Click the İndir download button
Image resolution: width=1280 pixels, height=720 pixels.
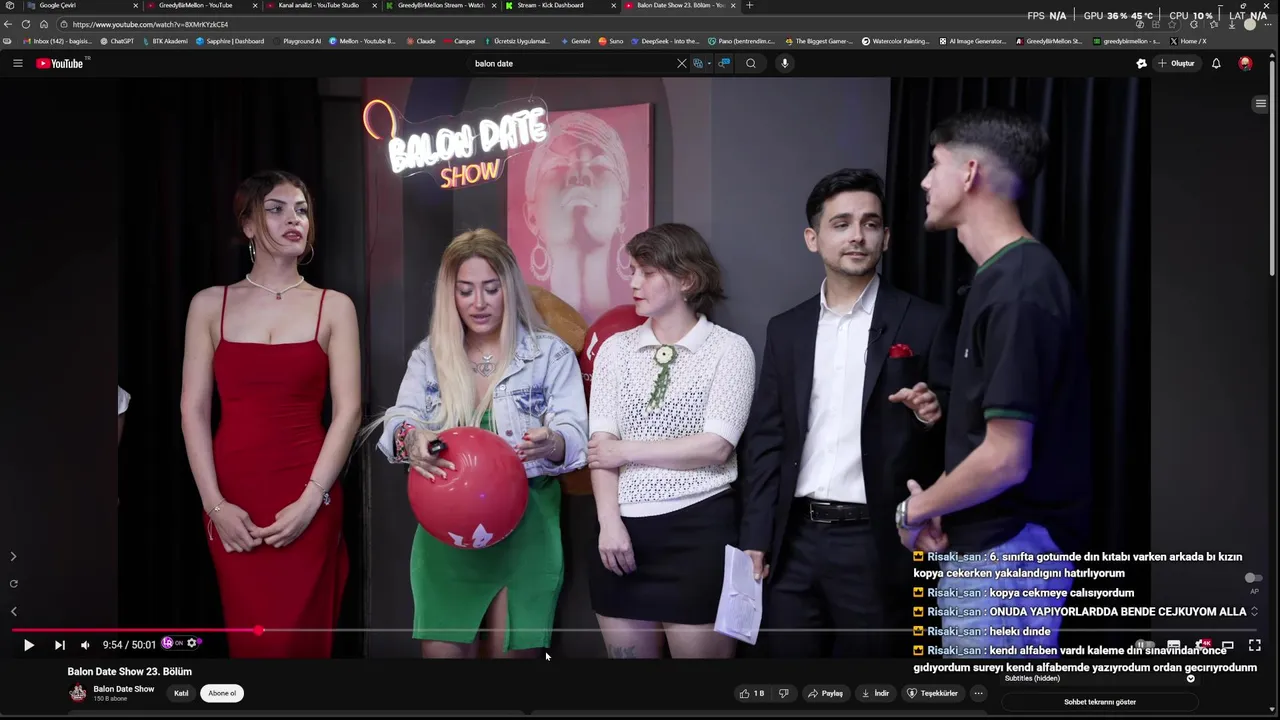(x=875, y=693)
